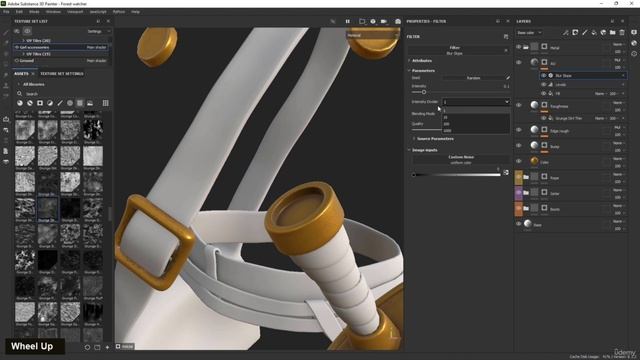640x360 pixels.
Task: Click the display settings icon at far right
Action: tap(634, 33)
